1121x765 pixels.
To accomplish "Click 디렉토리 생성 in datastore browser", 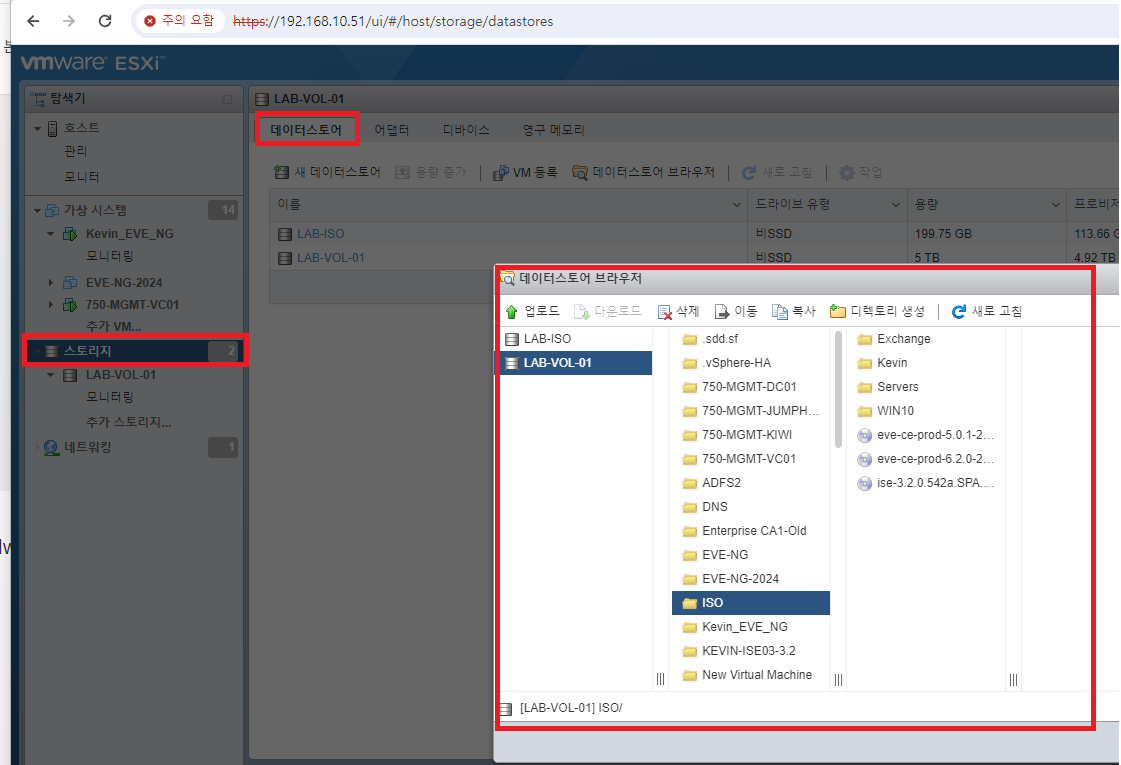I will tap(877, 312).
